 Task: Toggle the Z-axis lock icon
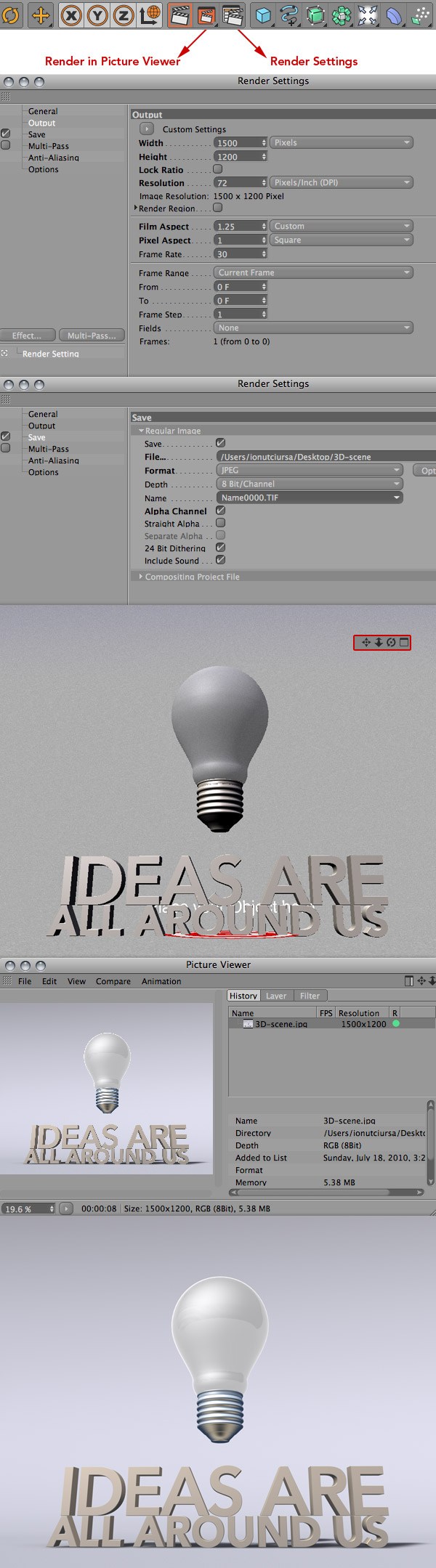point(124,15)
